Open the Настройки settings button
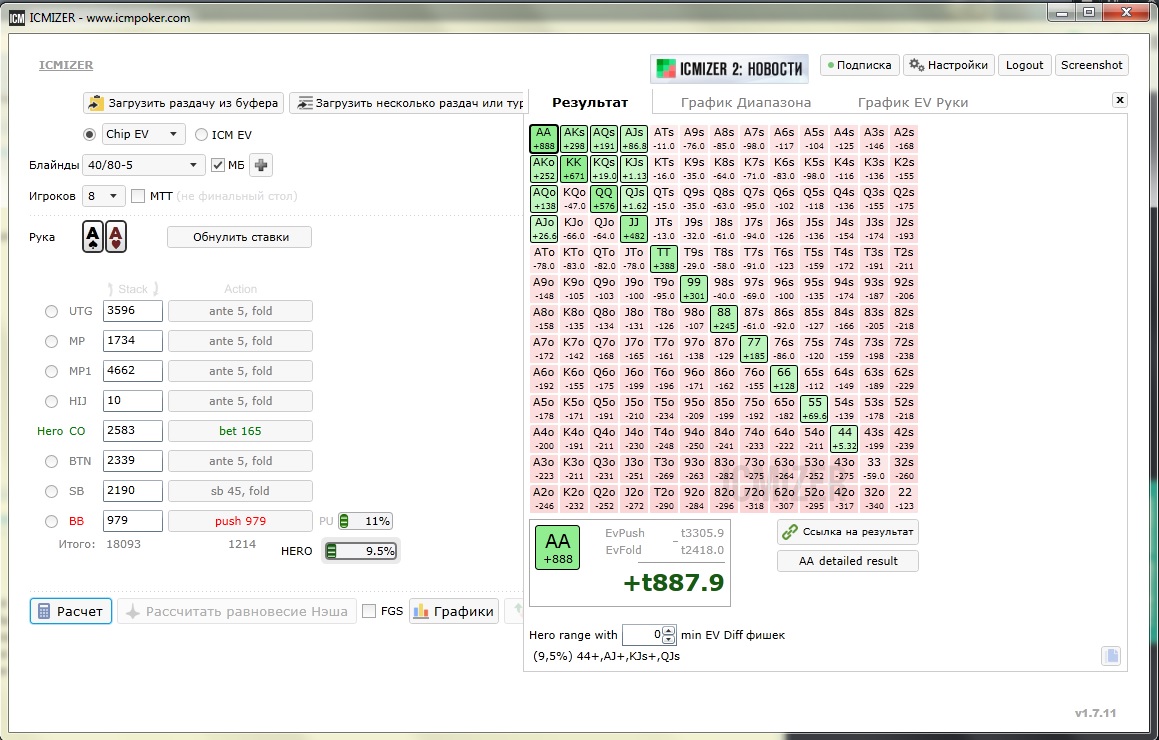Viewport: 1159px width, 740px height. point(949,65)
